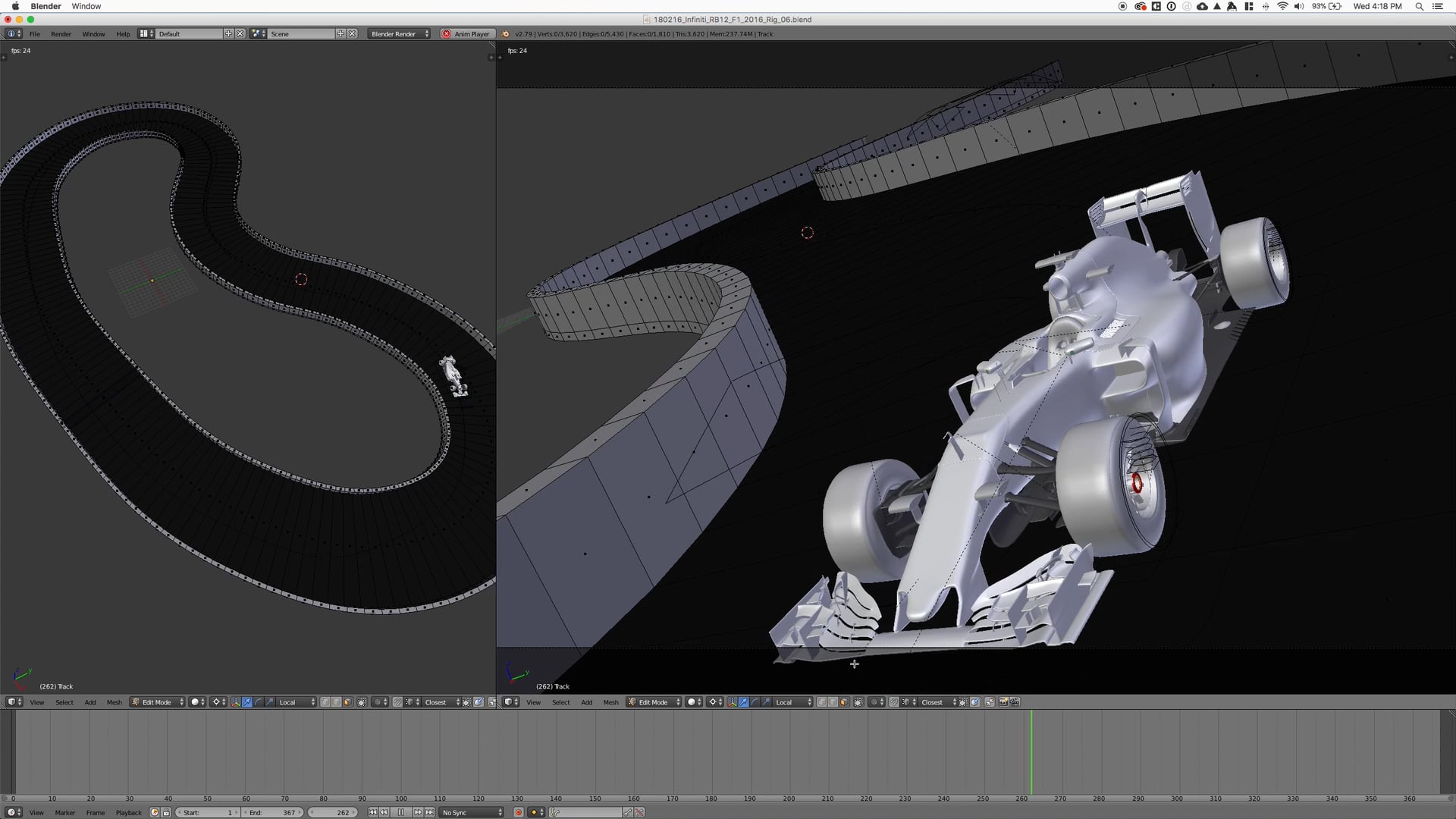Open Blender Render engine dropdown
The width and height of the screenshot is (1456, 819).
[x=400, y=34]
